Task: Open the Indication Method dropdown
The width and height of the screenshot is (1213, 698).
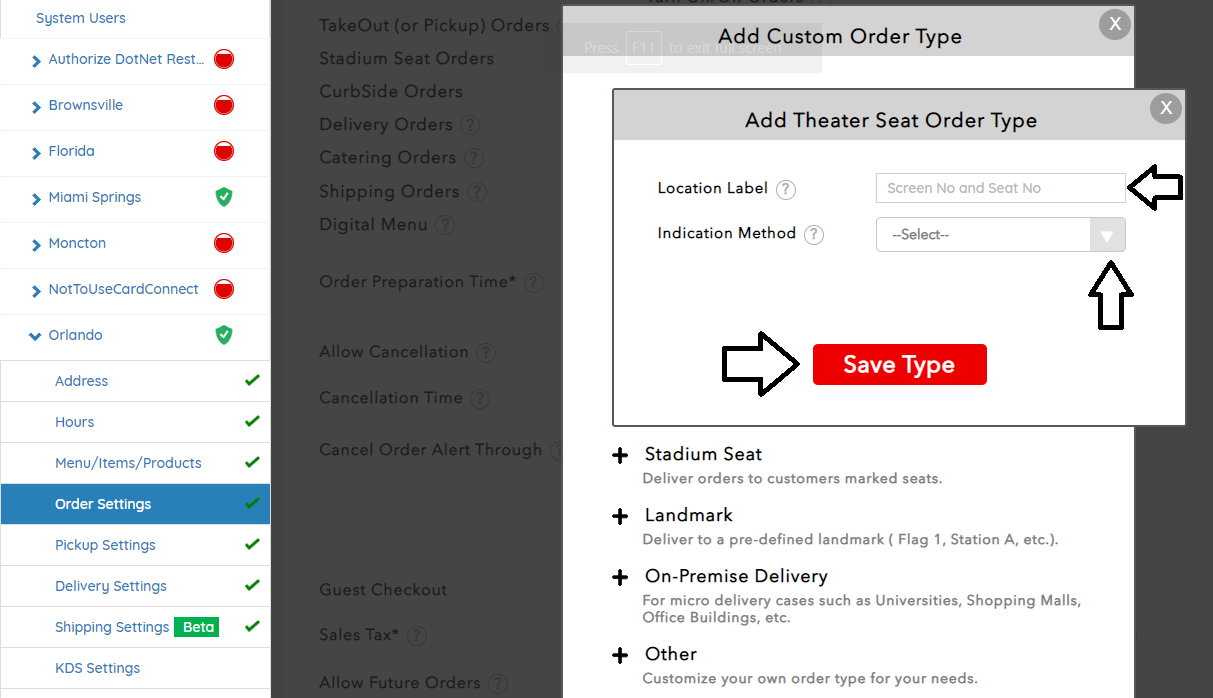Action: coord(1000,235)
